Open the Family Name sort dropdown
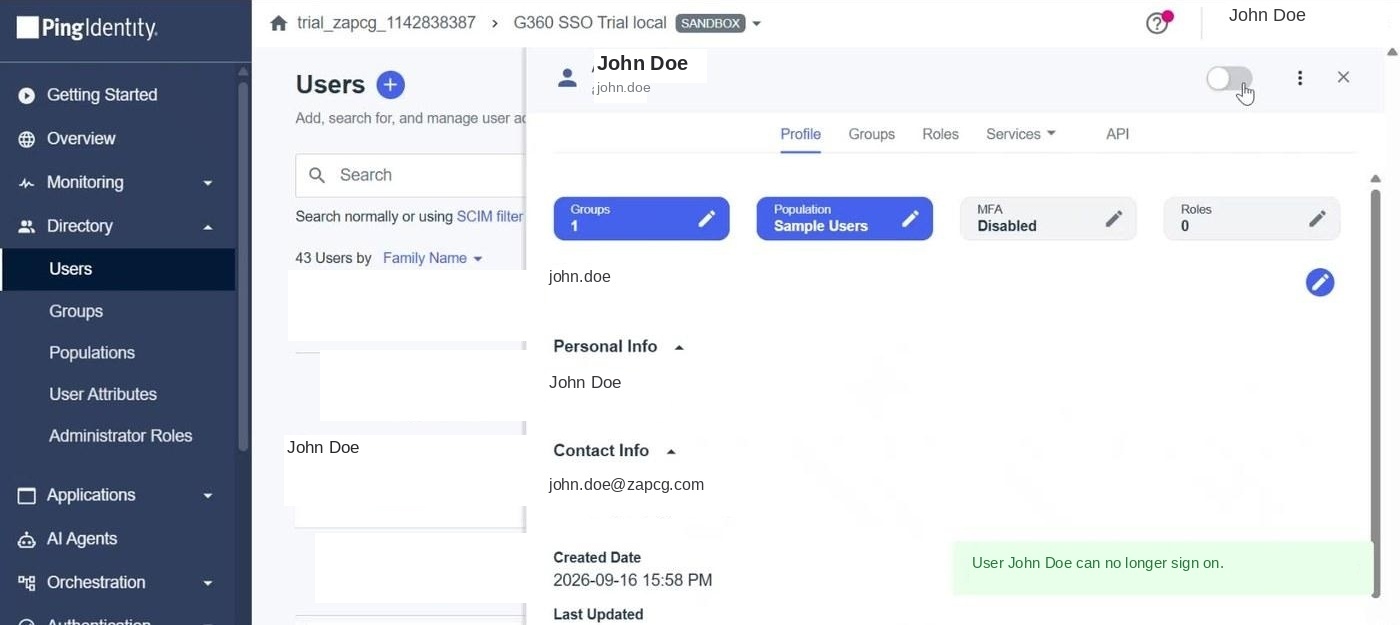 coord(433,259)
